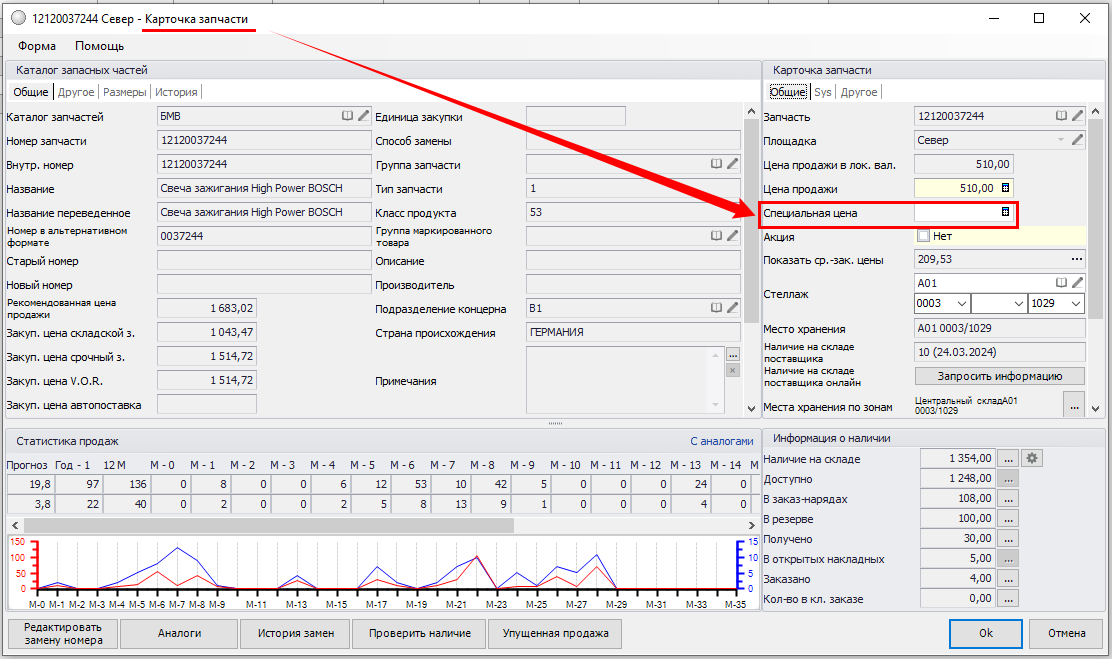
Task: Switch to the История tab
Action: (177, 92)
